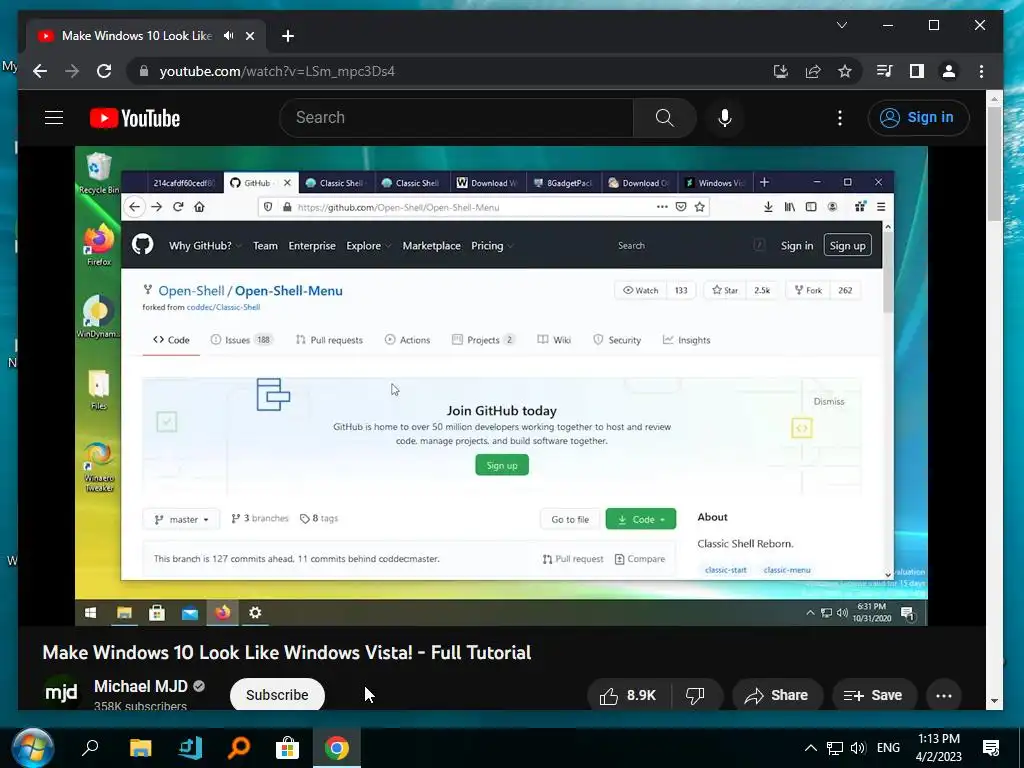Open Michael MJD channel name link

[140, 686]
